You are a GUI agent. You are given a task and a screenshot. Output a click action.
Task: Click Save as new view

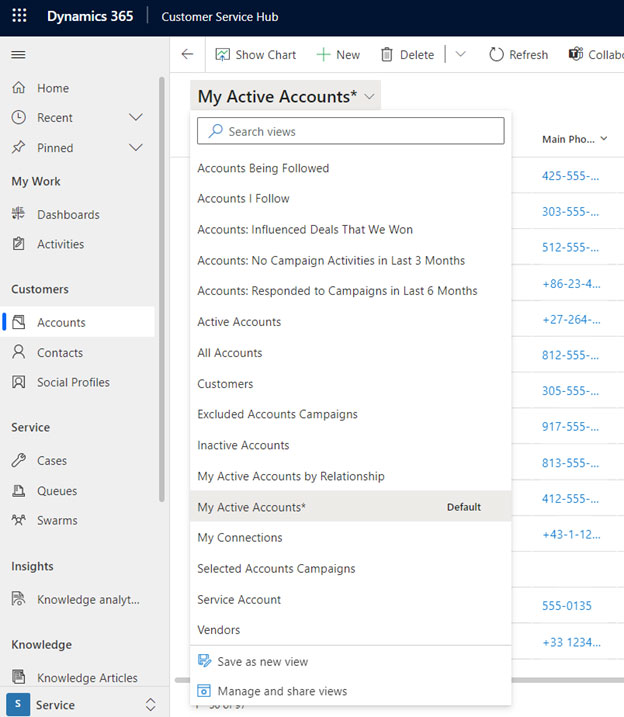(262, 661)
